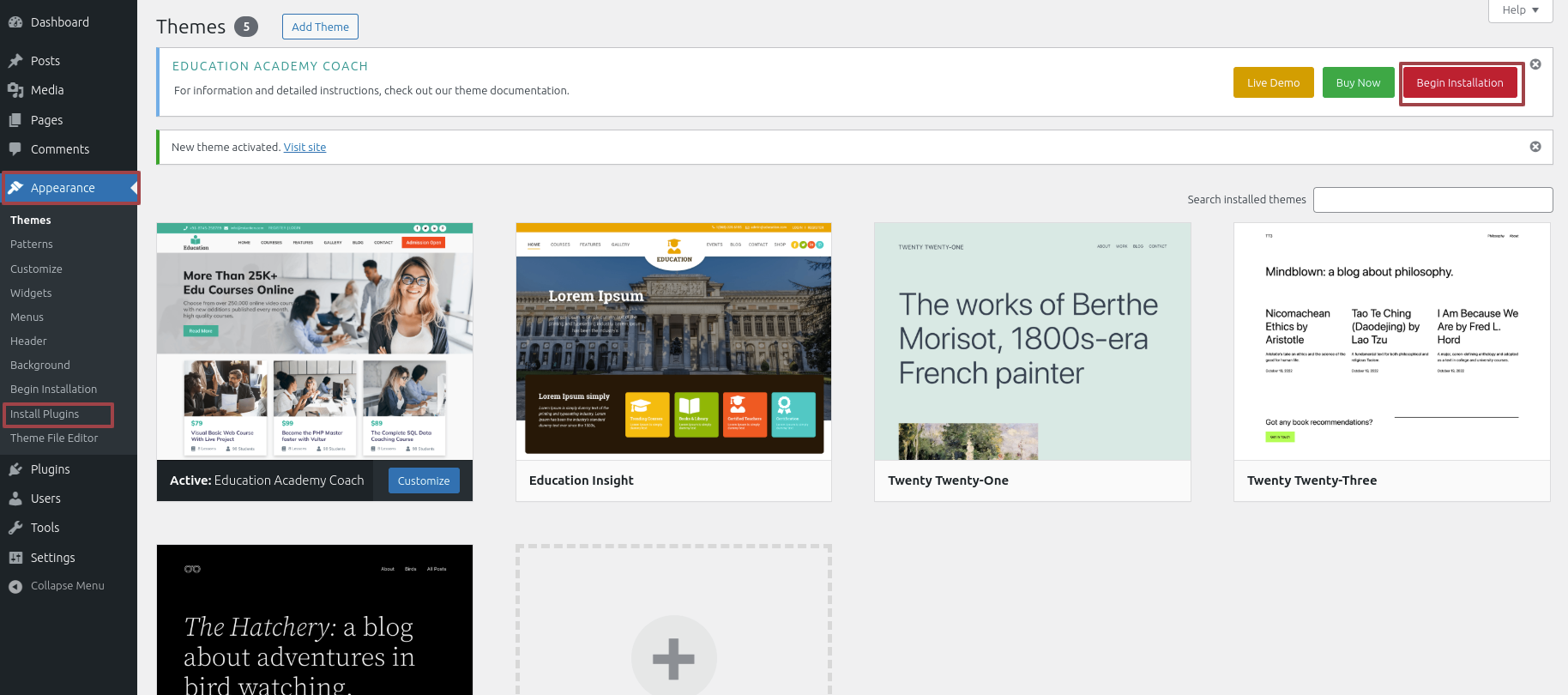Image resolution: width=1568 pixels, height=695 pixels.
Task: Open the Themes submenu item
Action: pyautogui.click(x=31, y=221)
